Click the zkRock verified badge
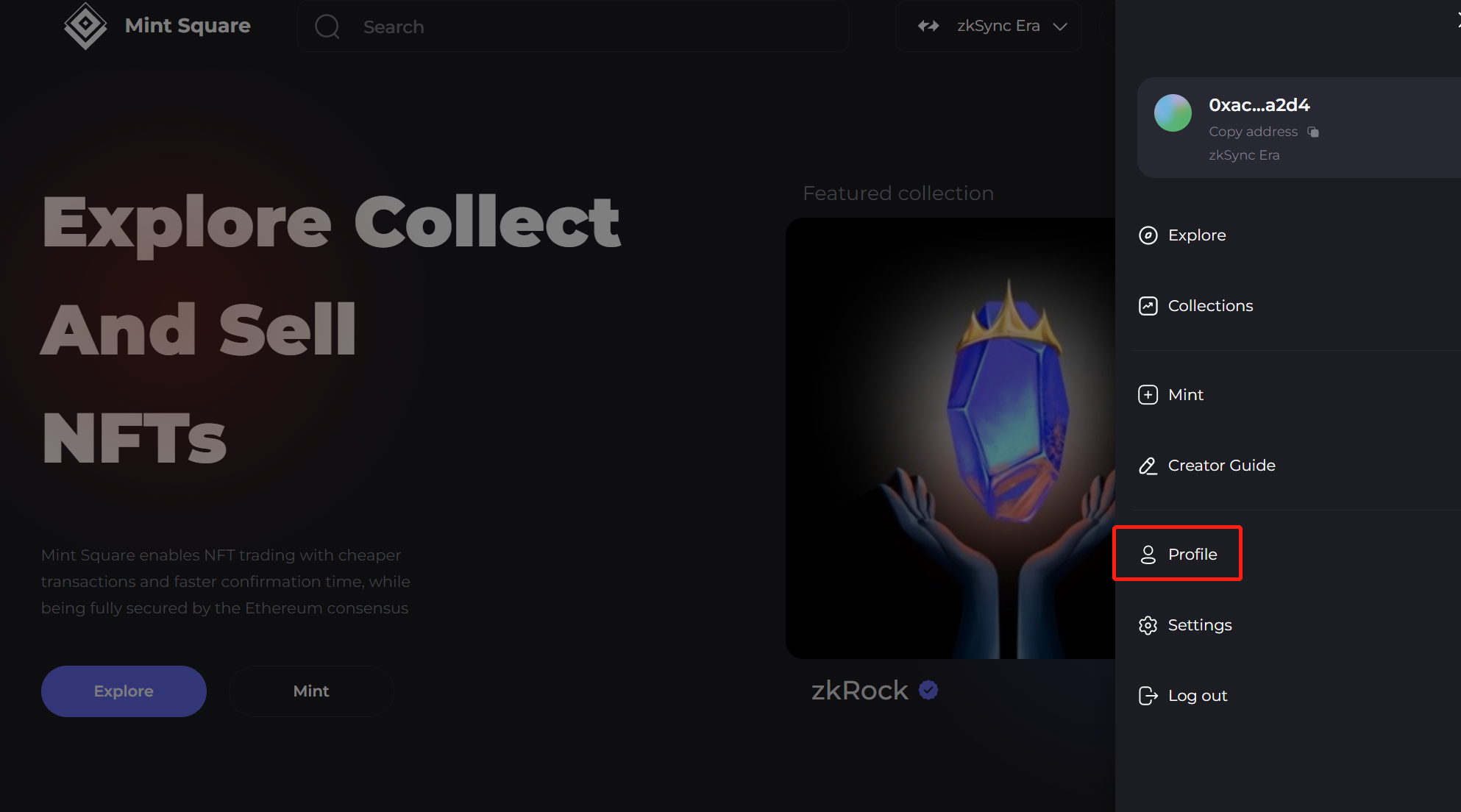 928,690
